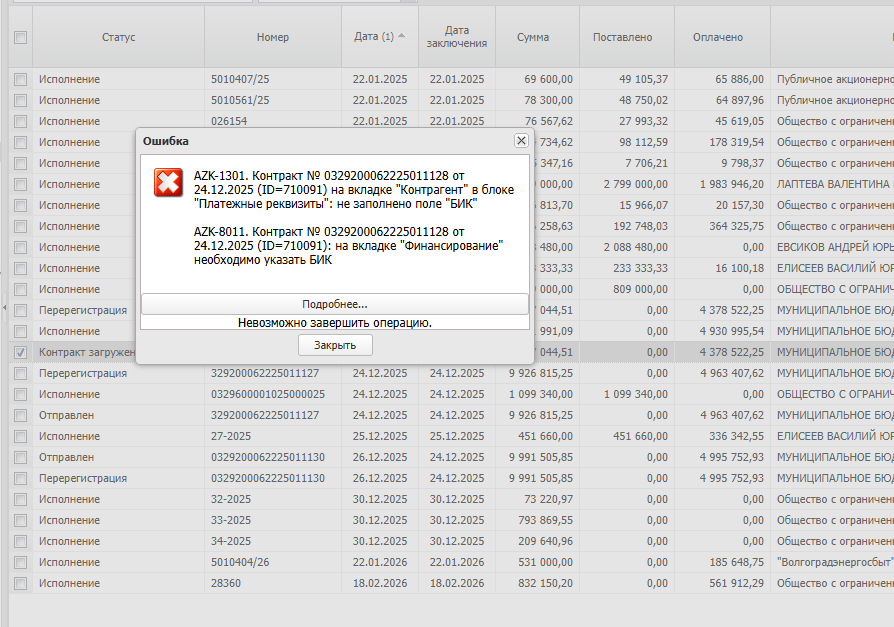Viewport: 894px width, 627px height.
Task: Sort the table by the Статус column
Action: coord(119,37)
